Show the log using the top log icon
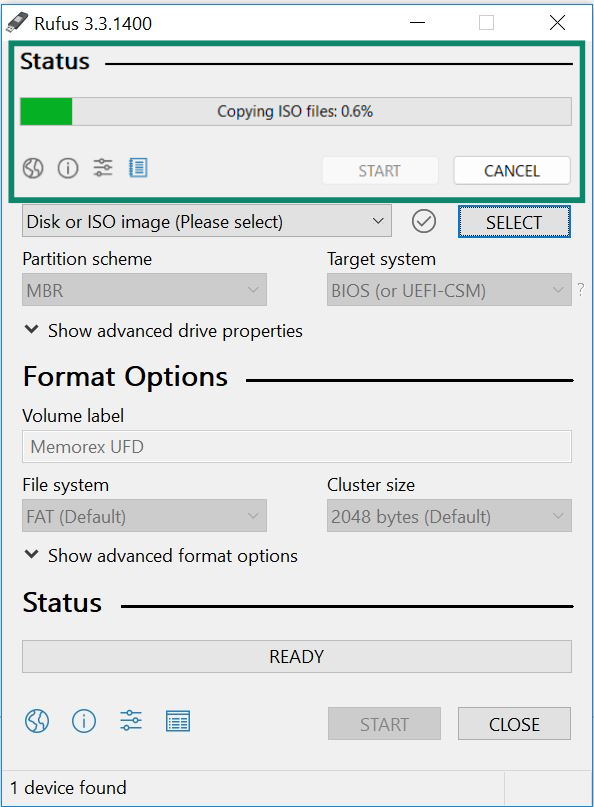Screen dimensions: 594x807 pos(138,168)
